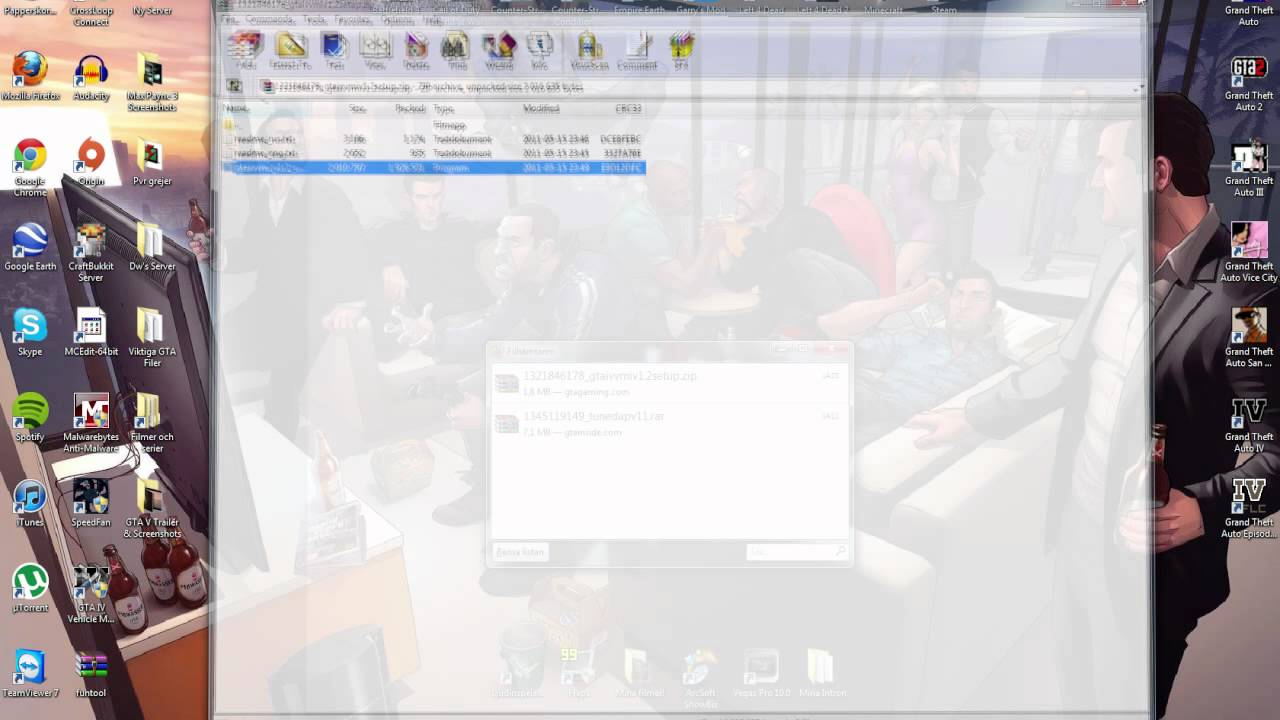Open GTA V Trailer & Screenshots folder

coord(152,508)
